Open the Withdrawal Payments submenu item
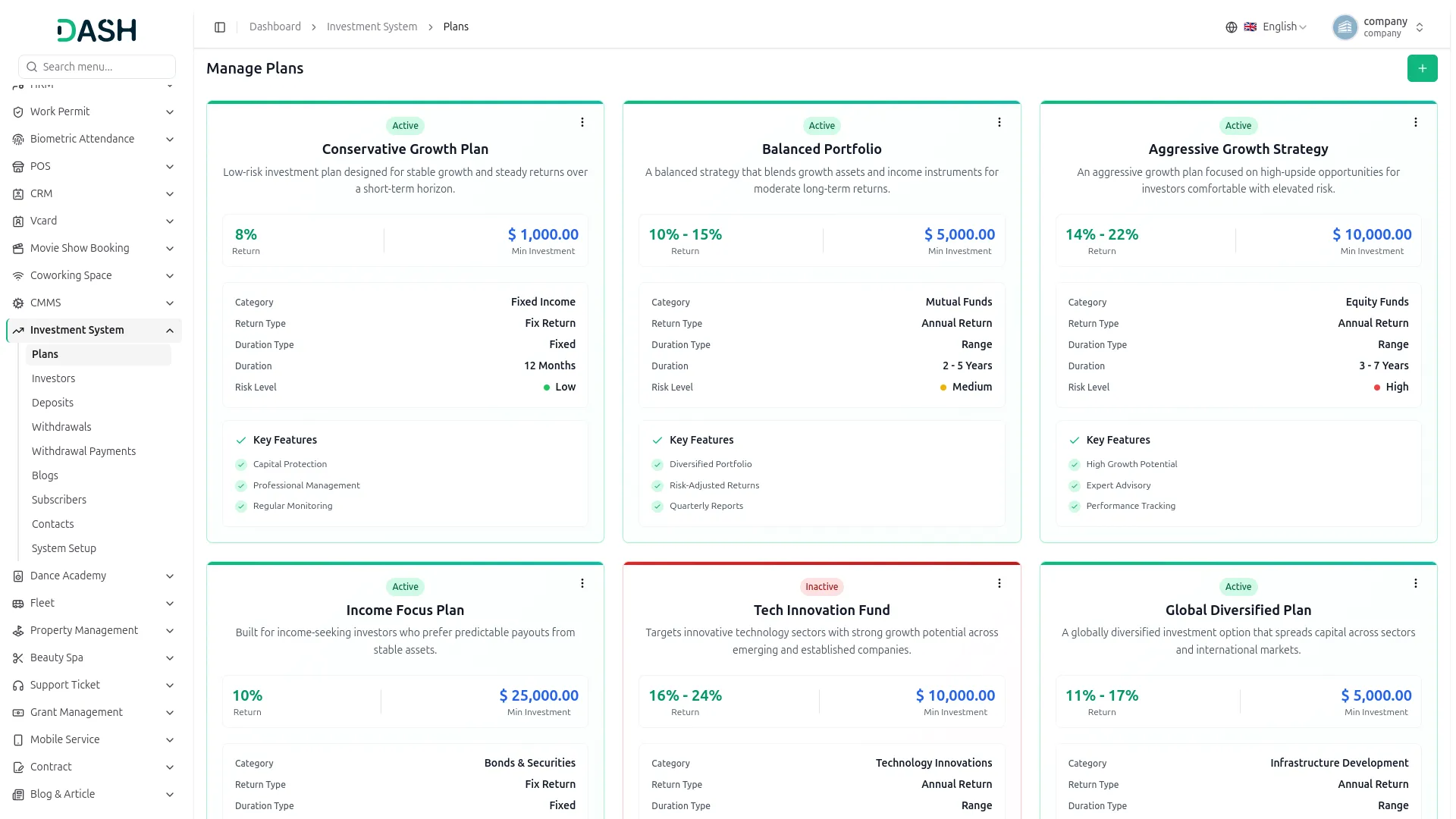The height and width of the screenshot is (819, 1456). [x=99, y=451]
